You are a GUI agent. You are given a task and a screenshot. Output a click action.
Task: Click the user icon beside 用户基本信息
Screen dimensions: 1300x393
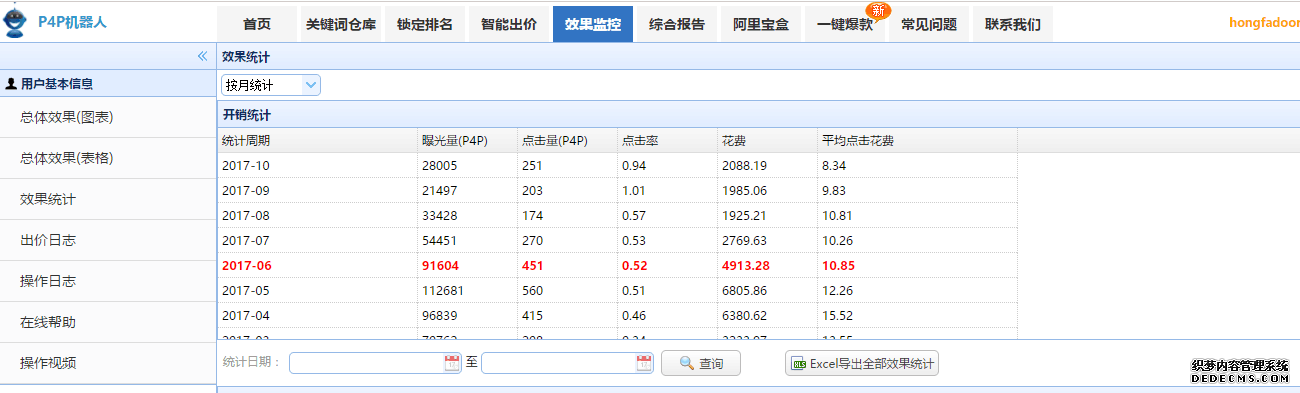click(x=11, y=85)
